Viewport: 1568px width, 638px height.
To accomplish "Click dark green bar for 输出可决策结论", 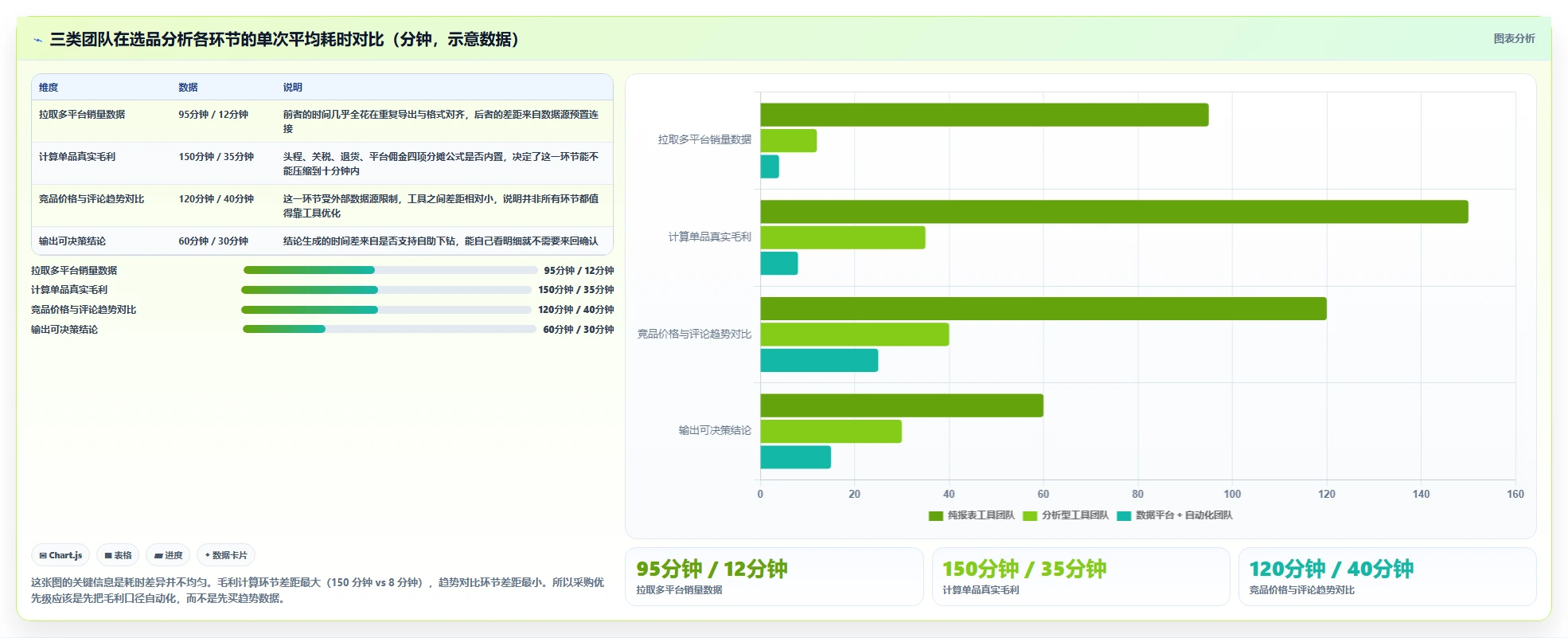I will 902,405.
